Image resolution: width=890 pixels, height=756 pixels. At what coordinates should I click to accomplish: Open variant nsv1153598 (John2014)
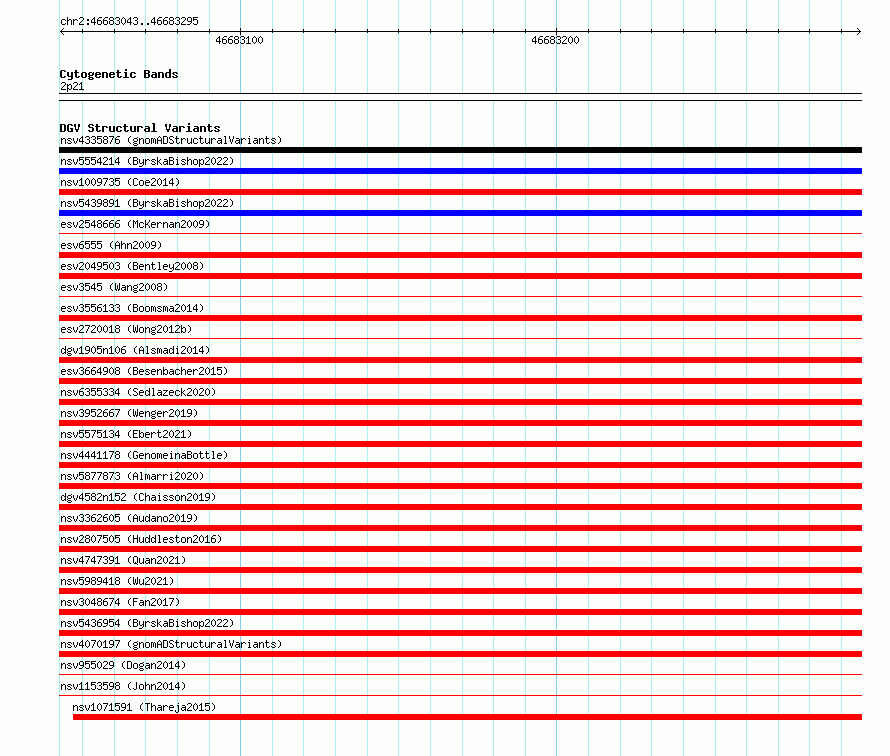tap(123, 686)
